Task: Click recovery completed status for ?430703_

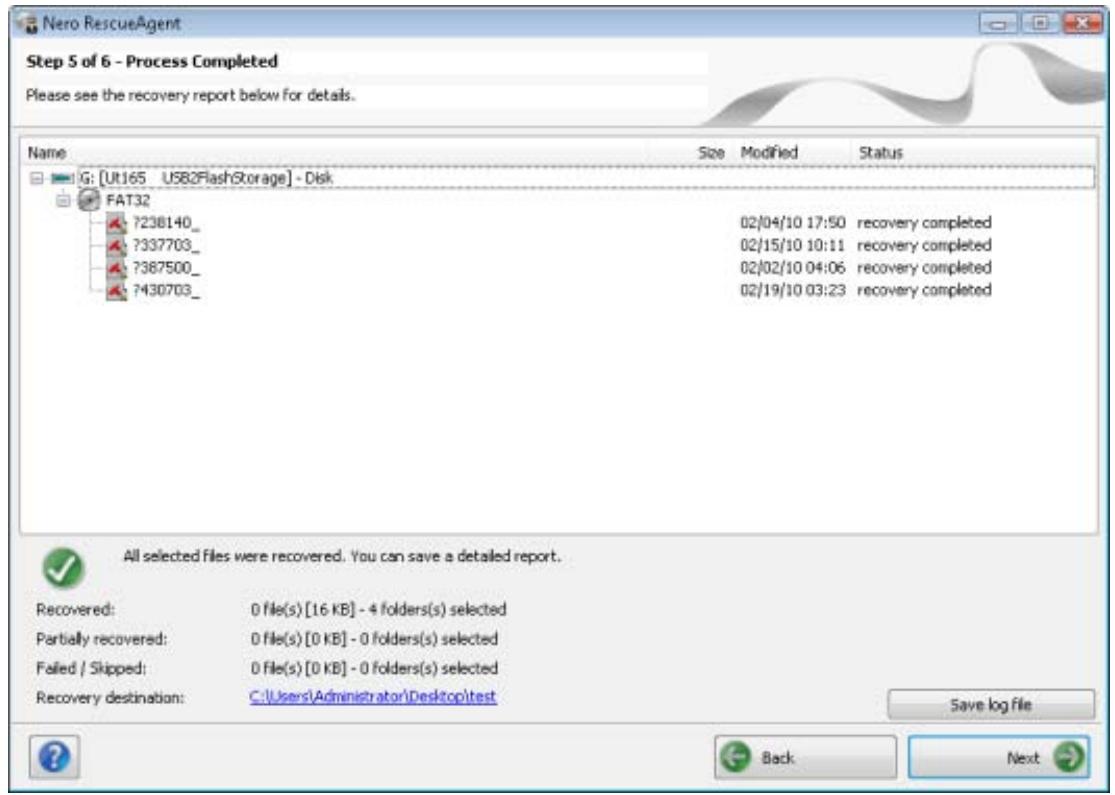Action: click(x=924, y=290)
